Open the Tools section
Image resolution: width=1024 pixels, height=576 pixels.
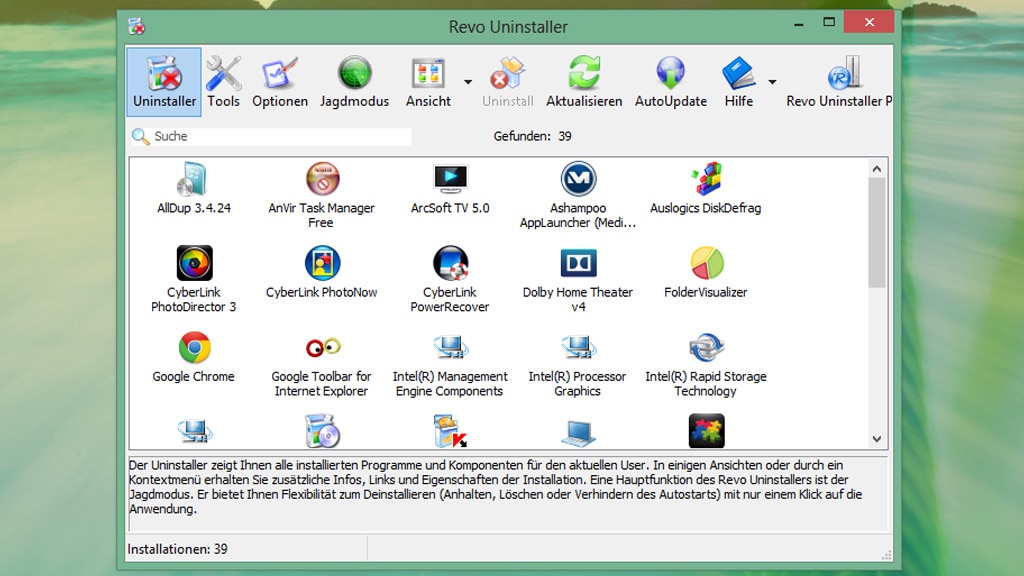(x=223, y=82)
